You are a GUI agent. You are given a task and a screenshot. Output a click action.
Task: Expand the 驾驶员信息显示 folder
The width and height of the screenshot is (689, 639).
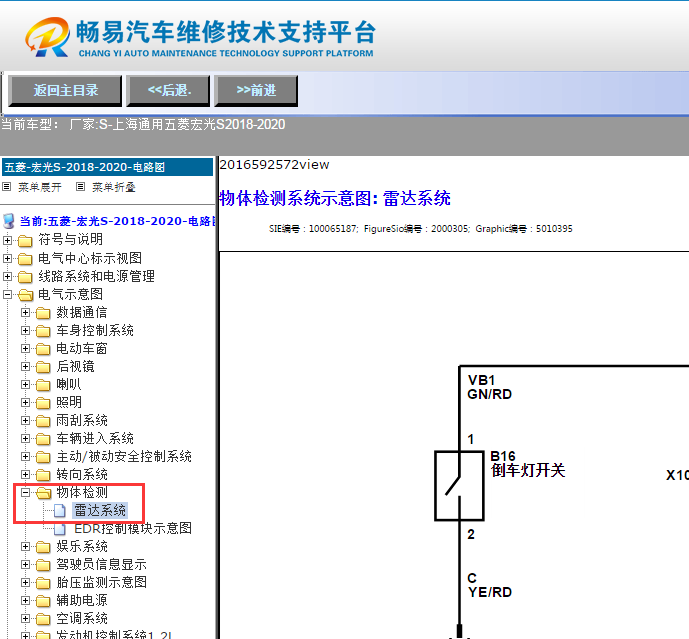point(25,565)
